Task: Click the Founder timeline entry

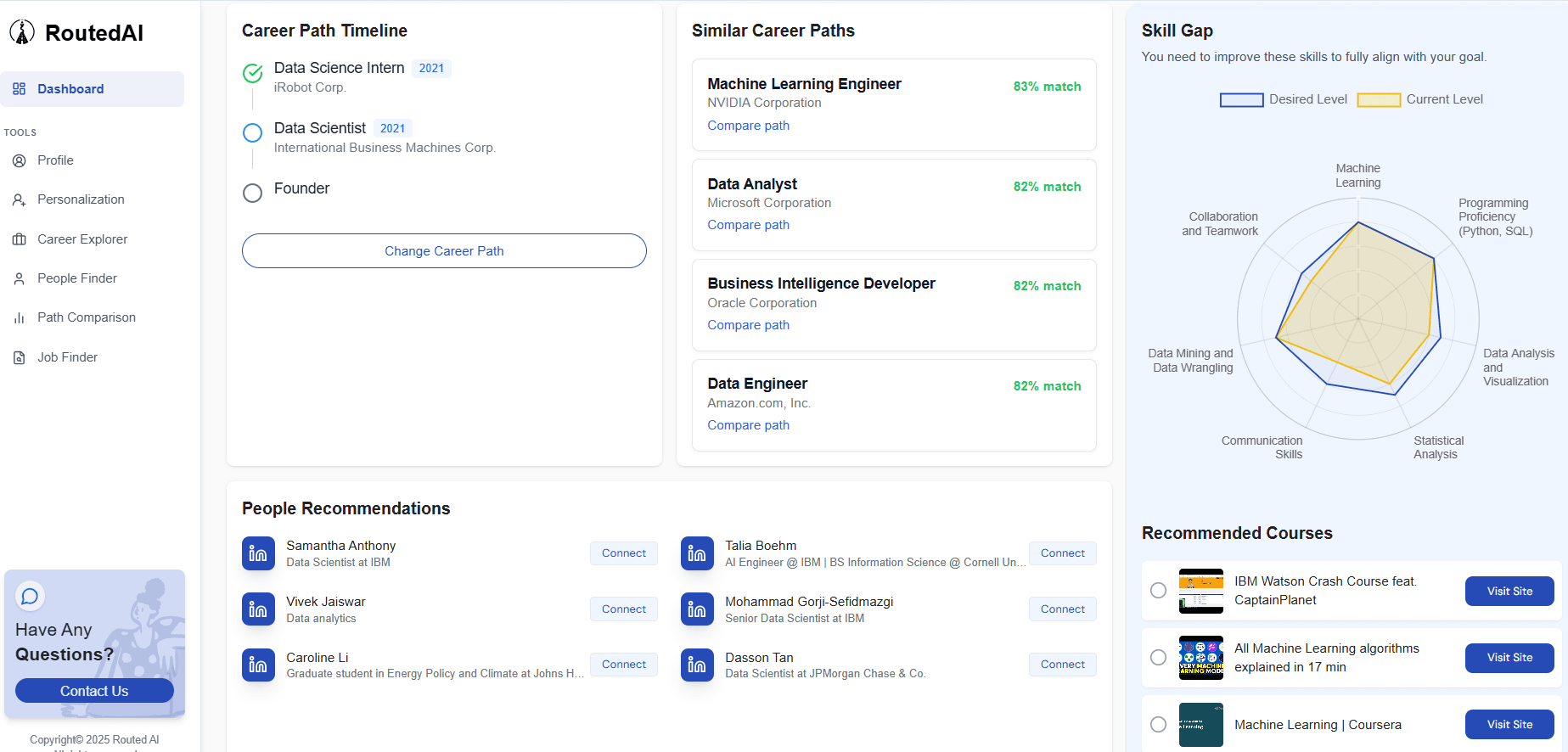Action: [301, 188]
